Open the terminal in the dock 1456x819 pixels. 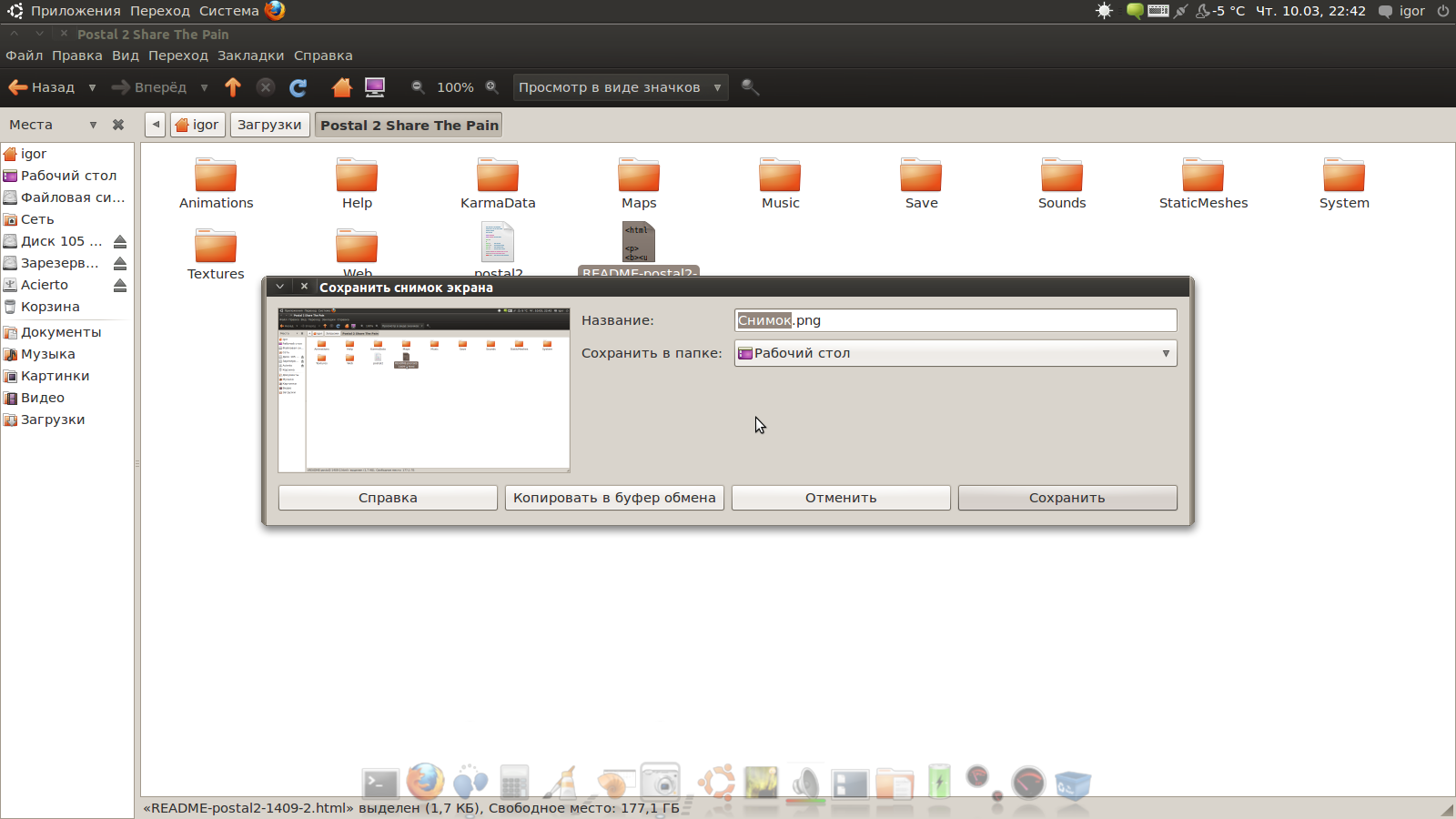coord(380,784)
